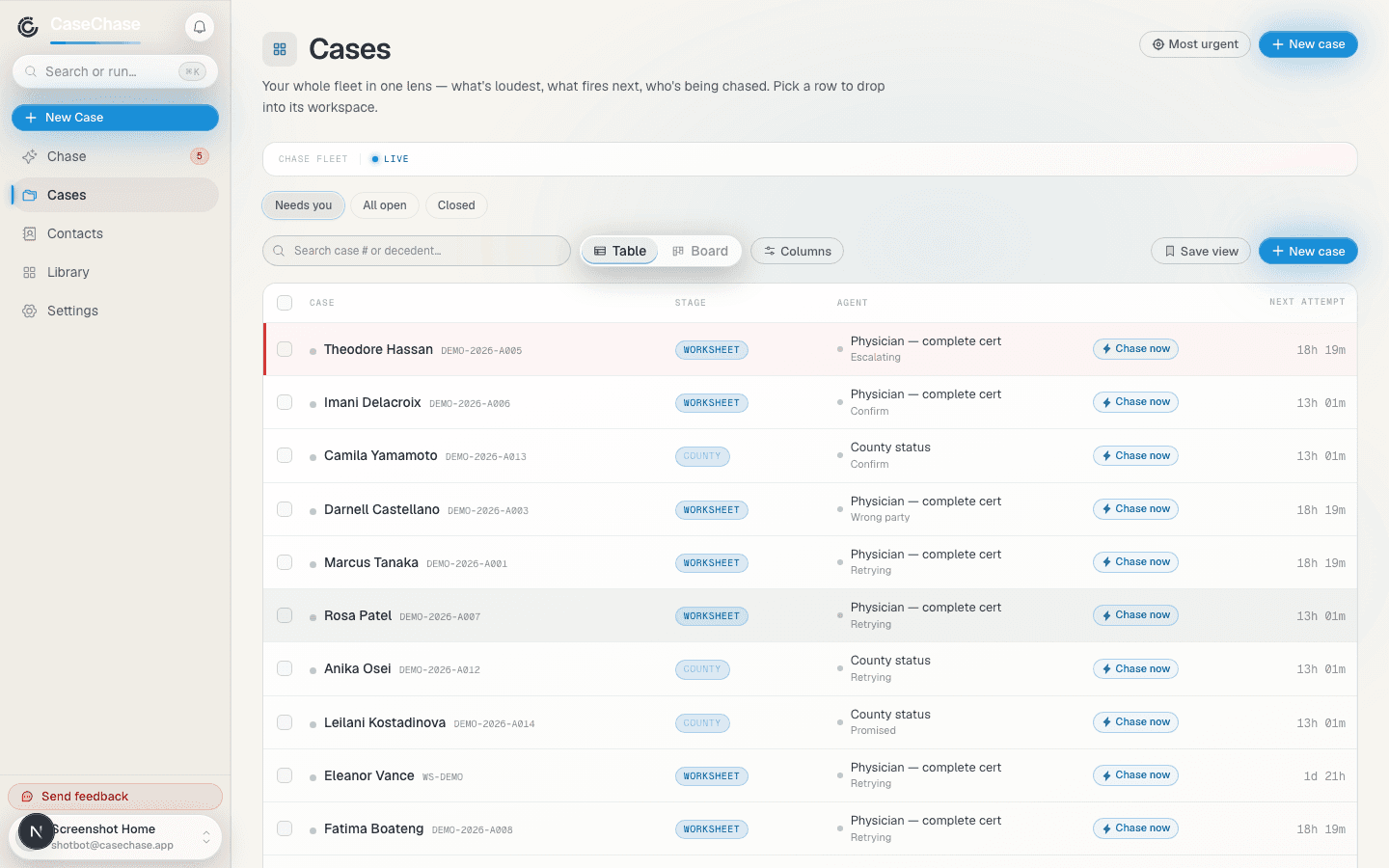Open Rosa Patel case name
Screen dimensions: 1389x868
pyautogui.click(x=358, y=615)
